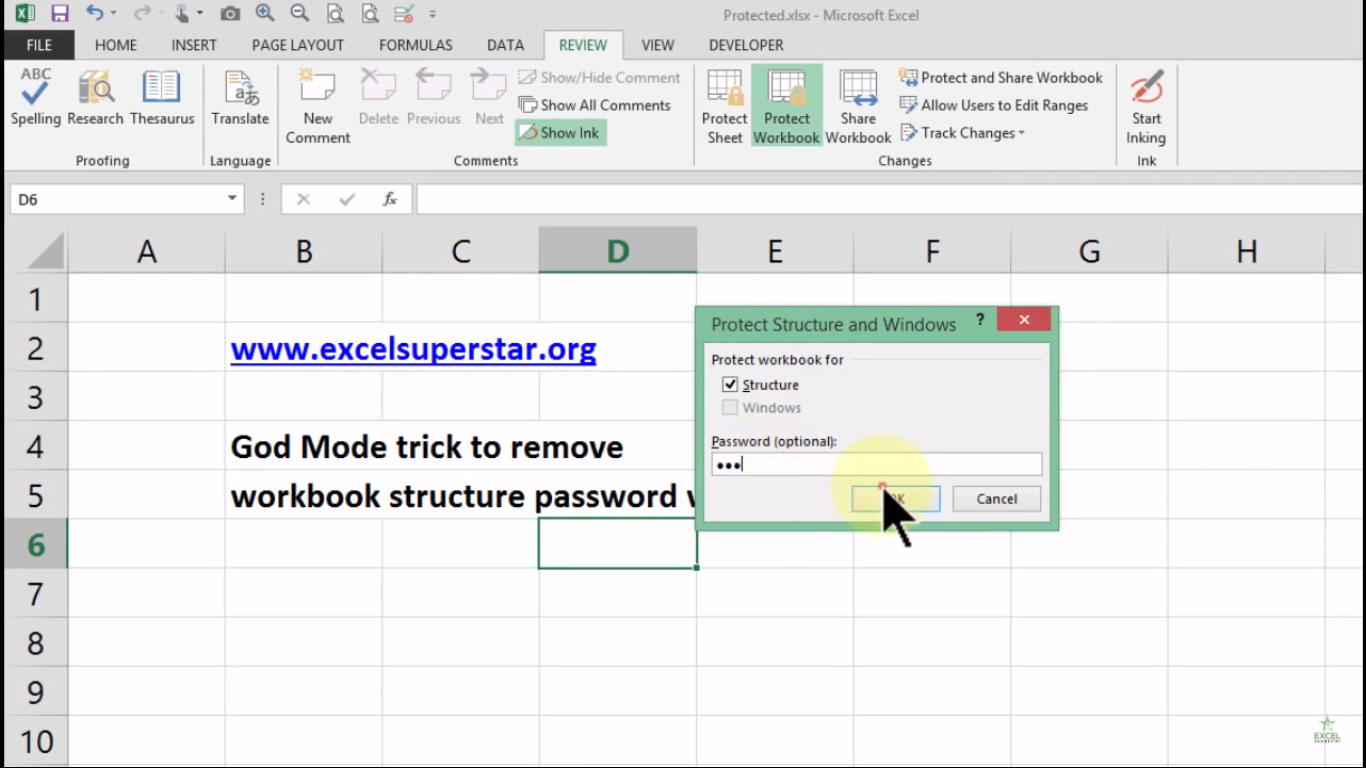This screenshot has width=1366, height=768.
Task: Open the Name Box dropdown arrow
Action: 232,199
